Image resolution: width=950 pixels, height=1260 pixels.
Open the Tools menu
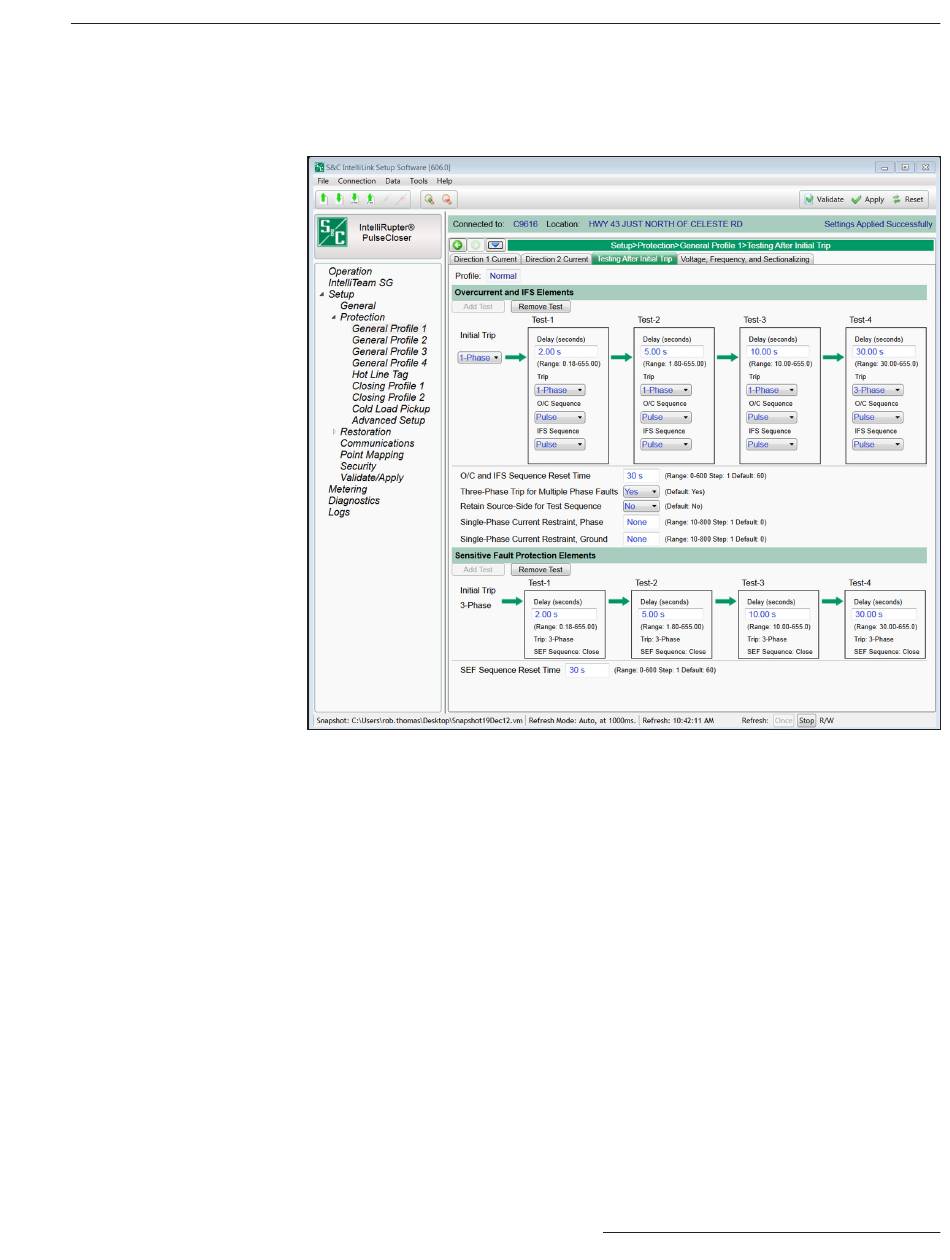click(x=419, y=181)
